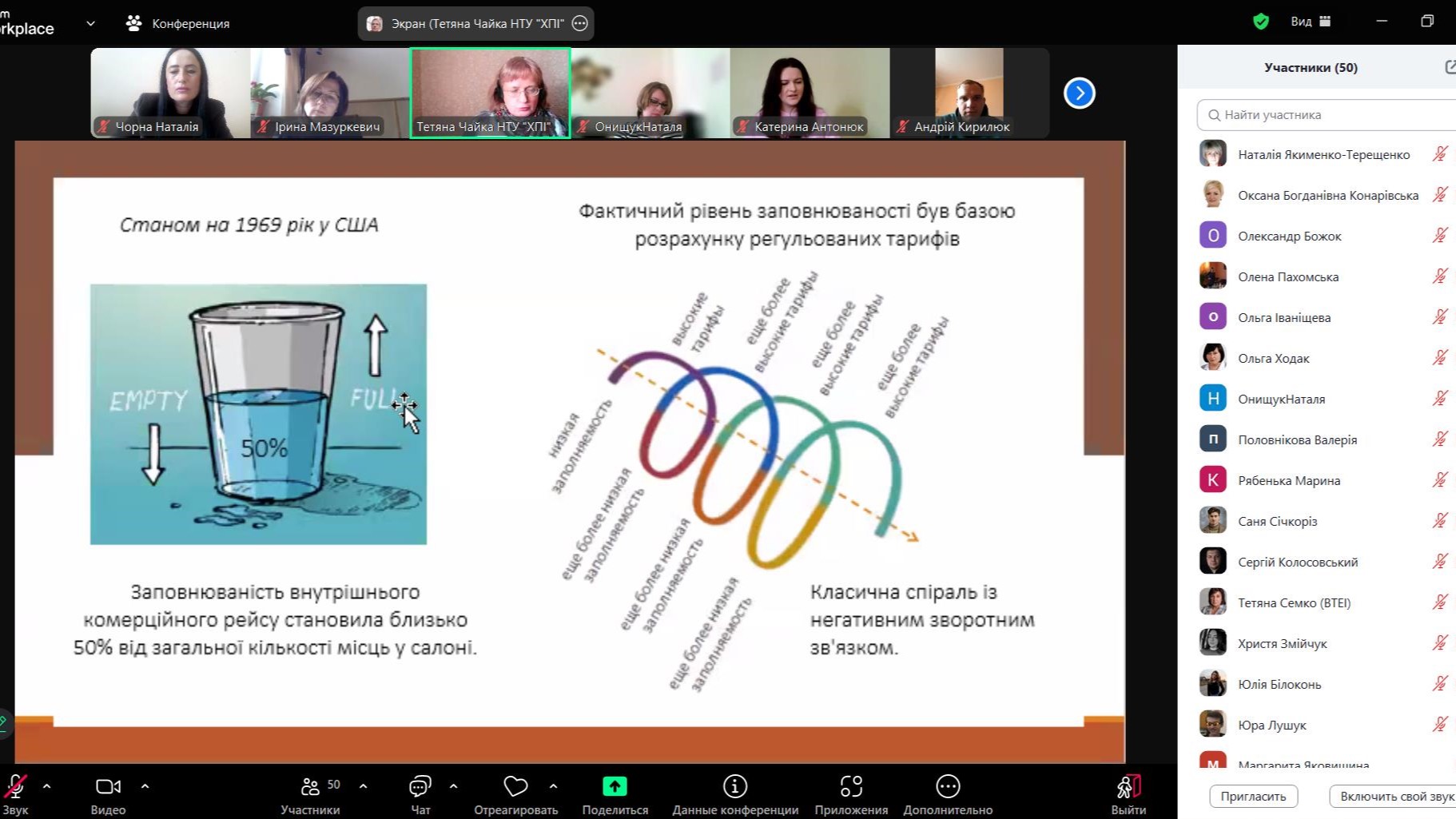Click the green security shield icon
Viewport: 1456px width, 819px height.
[x=1261, y=22]
